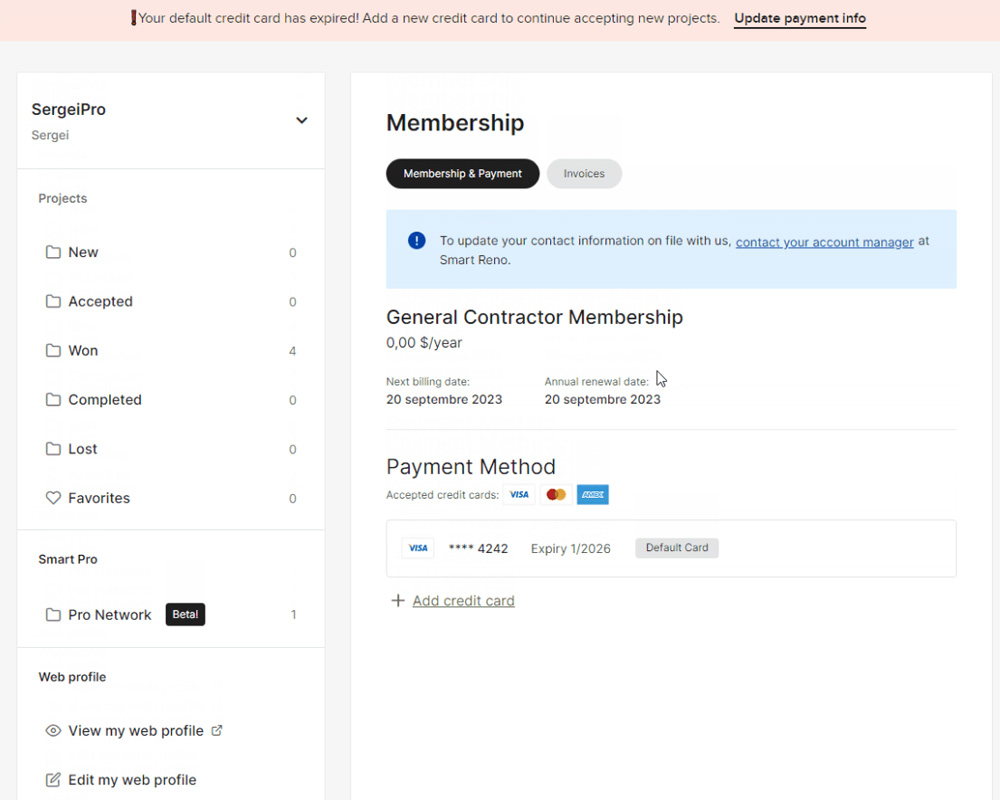Select the Membership & Payment tab

(462, 174)
